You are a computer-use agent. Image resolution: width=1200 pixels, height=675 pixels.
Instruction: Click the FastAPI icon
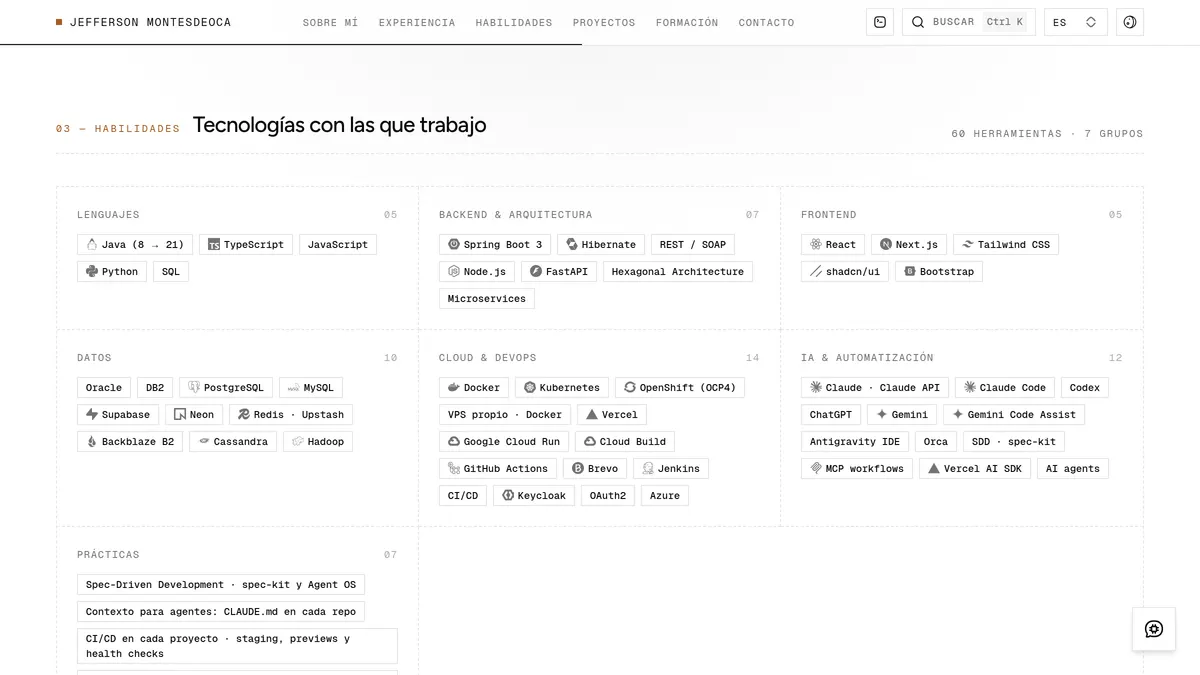pos(536,271)
